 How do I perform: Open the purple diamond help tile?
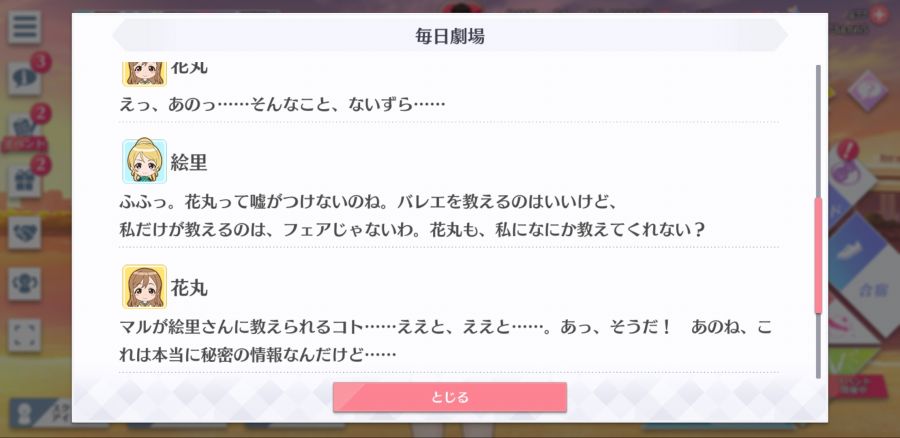click(867, 91)
